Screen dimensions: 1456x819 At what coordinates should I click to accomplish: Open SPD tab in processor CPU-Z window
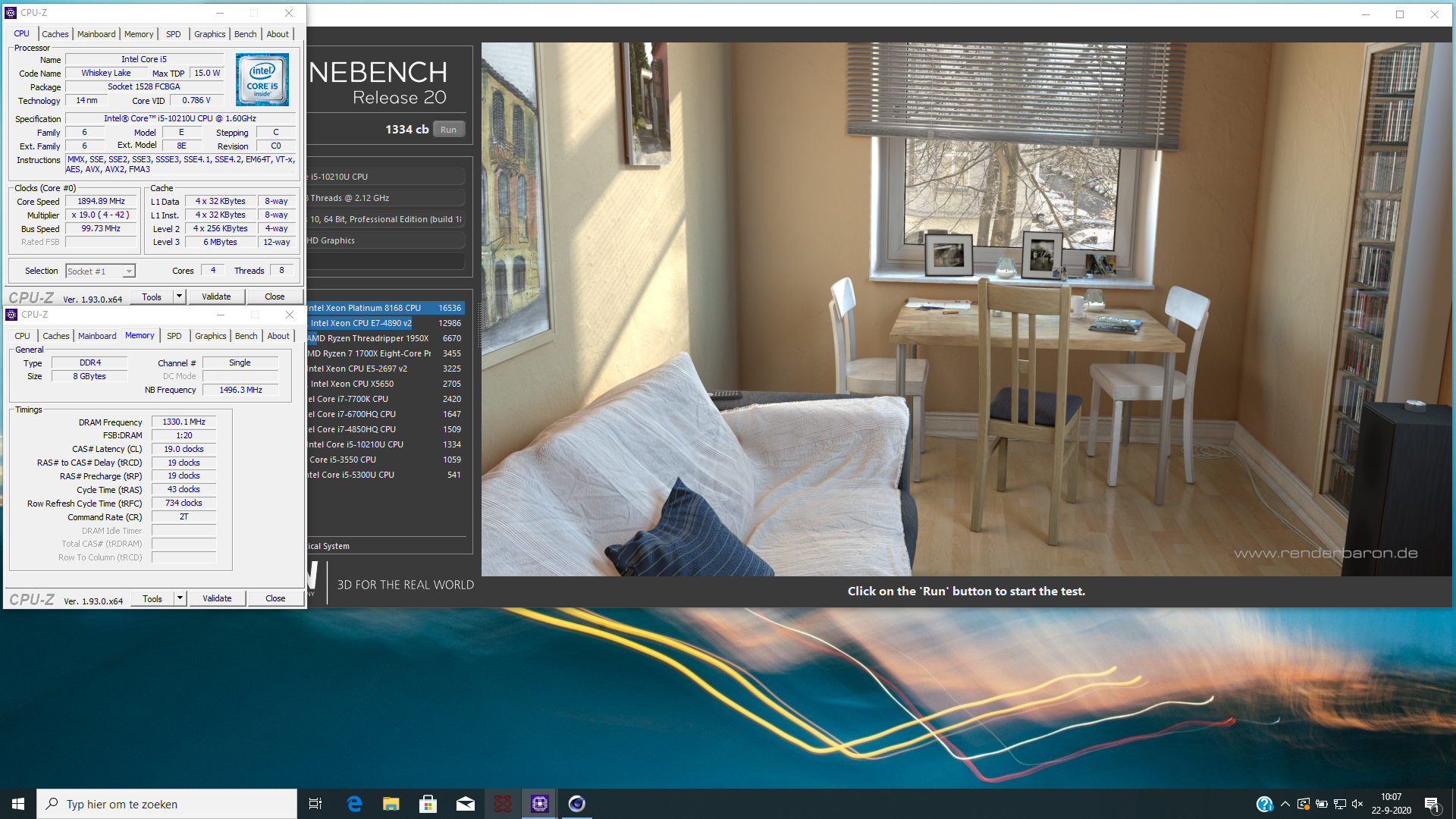click(174, 34)
